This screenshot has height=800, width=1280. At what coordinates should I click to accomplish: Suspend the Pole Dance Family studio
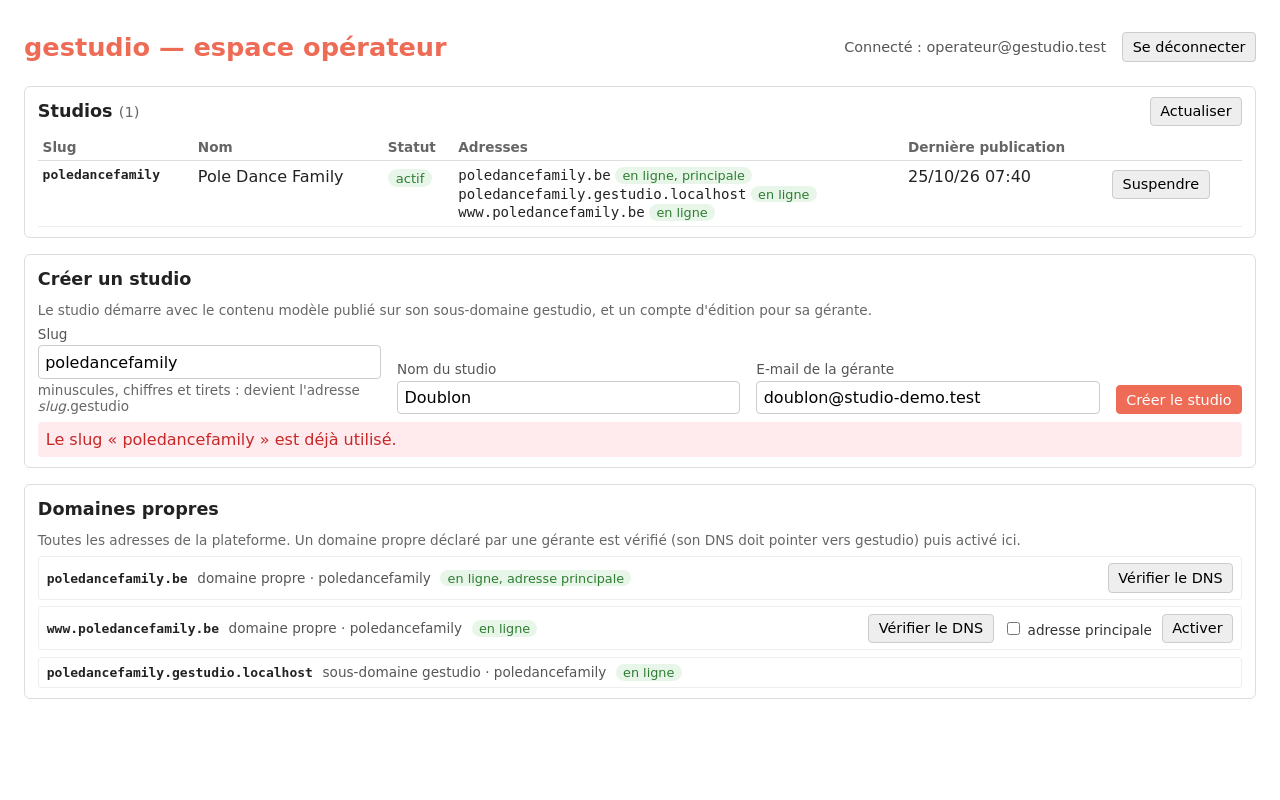click(x=1160, y=184)
